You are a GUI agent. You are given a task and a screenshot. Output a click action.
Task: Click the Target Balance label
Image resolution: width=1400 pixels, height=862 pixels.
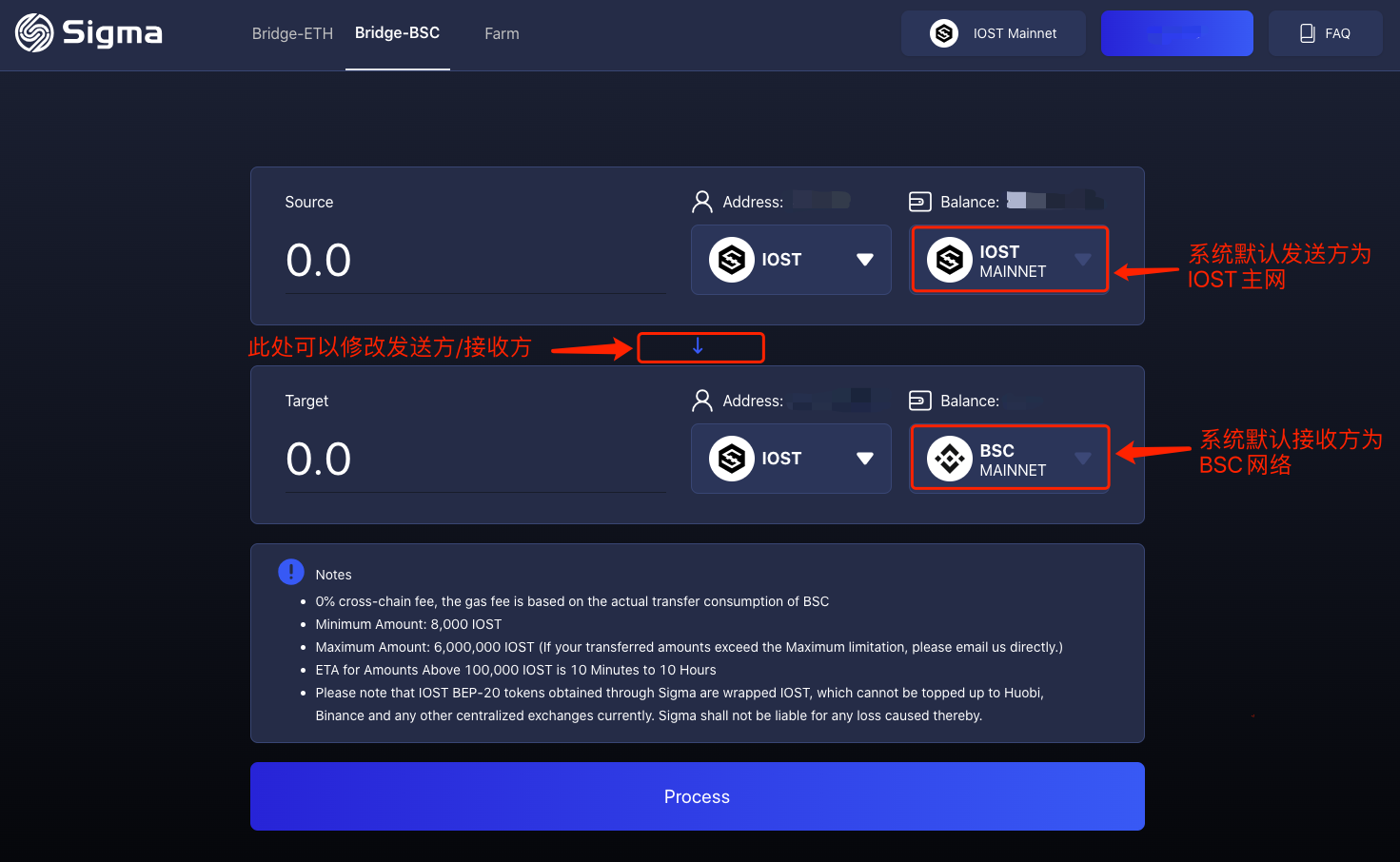tap(970, 401)
